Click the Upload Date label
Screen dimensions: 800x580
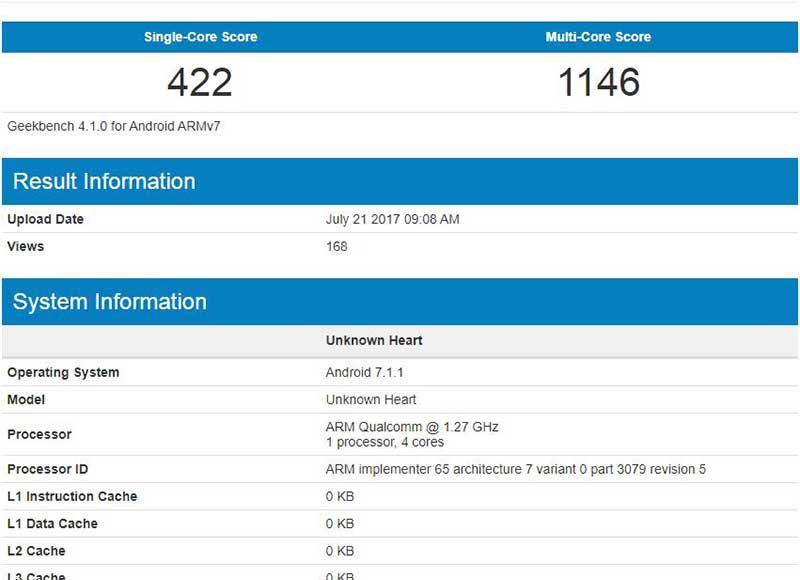point(45,219)
